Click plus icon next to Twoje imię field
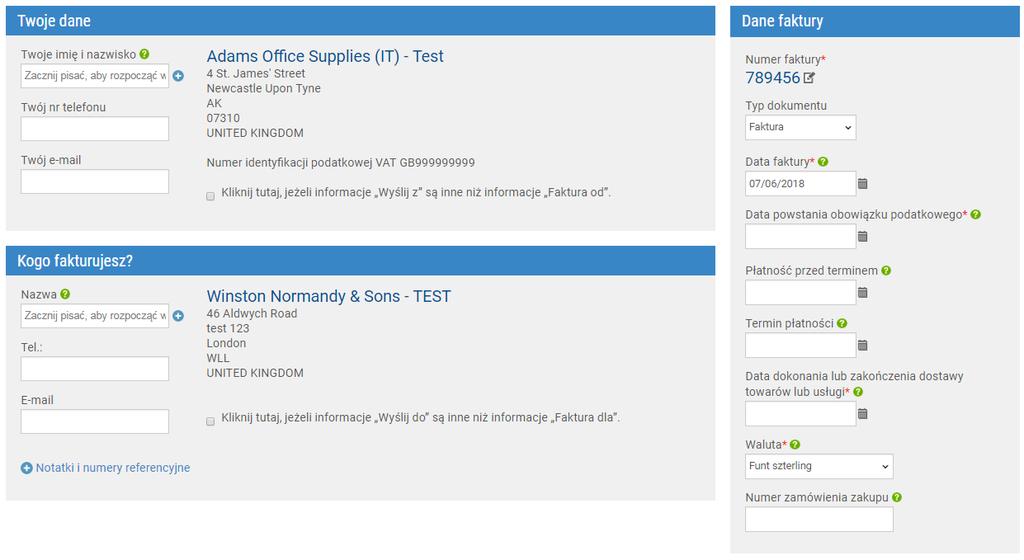Image resolution: width=1024 pixels, height=560 pixels. tap(178, 76)
